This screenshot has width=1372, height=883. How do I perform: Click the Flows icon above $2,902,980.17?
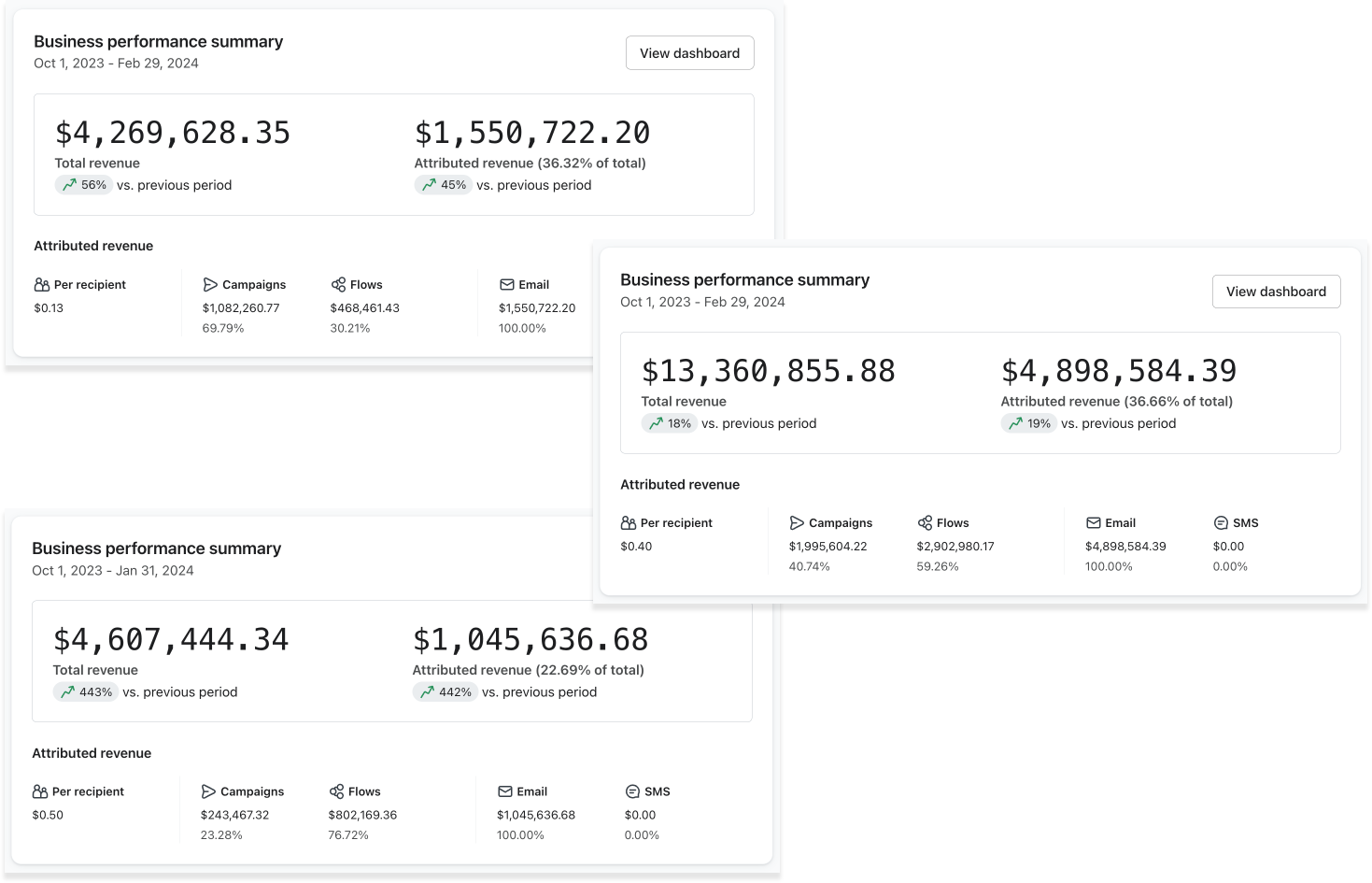click(925, 523)
